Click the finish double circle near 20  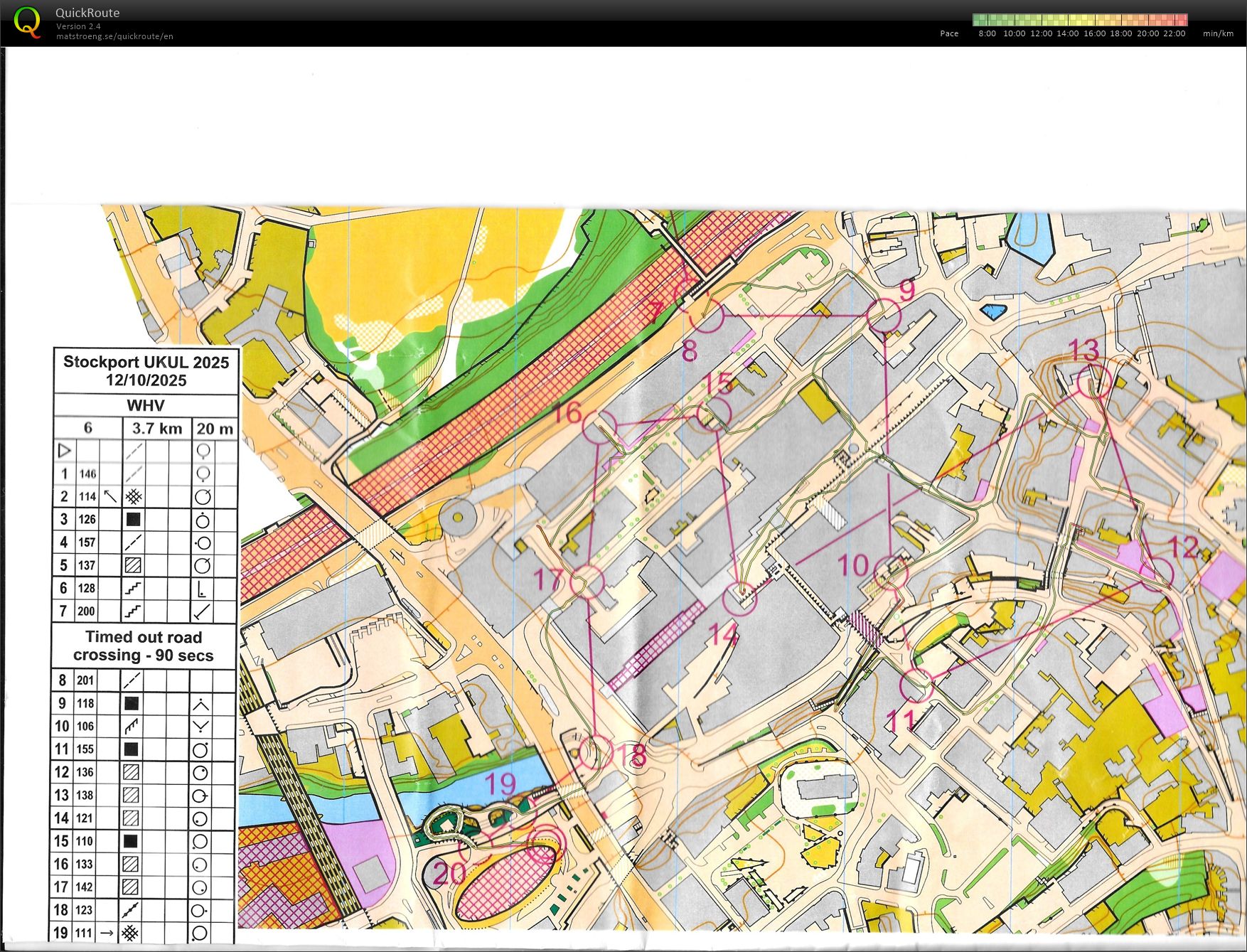546,843
